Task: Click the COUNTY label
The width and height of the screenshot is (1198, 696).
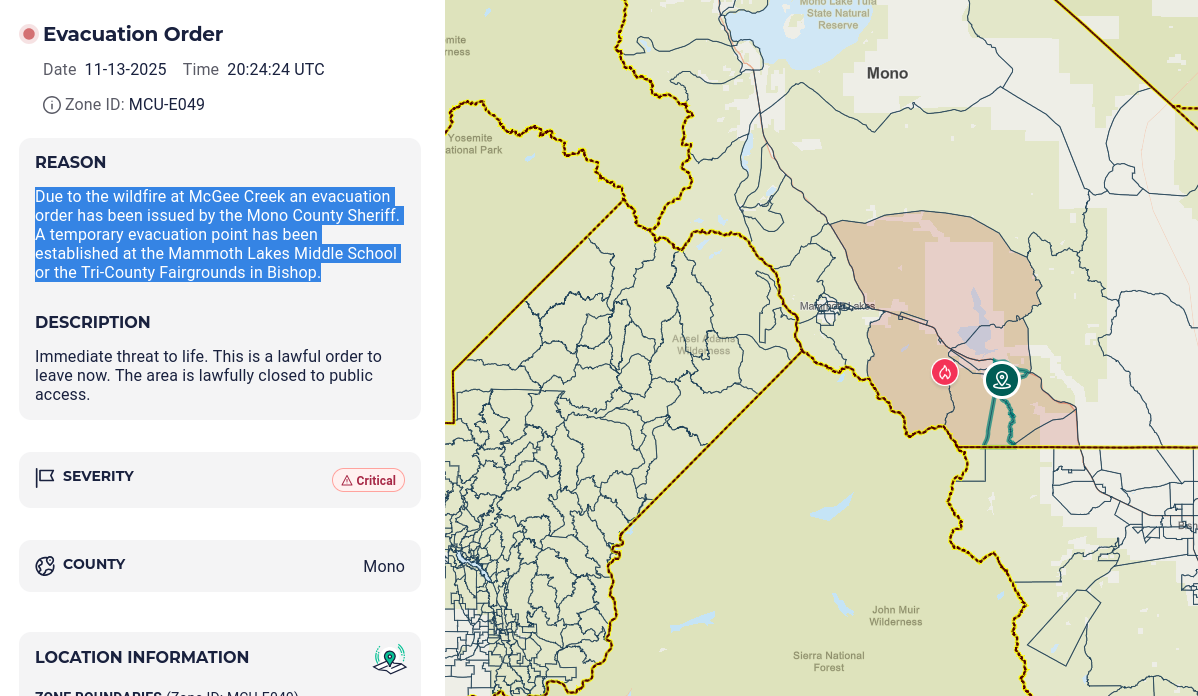Action: pos(94,564)
